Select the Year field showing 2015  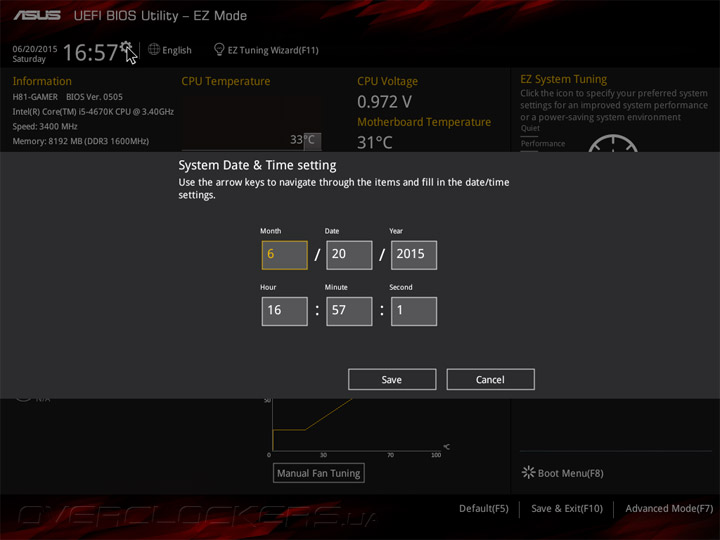tap(414, 255)
